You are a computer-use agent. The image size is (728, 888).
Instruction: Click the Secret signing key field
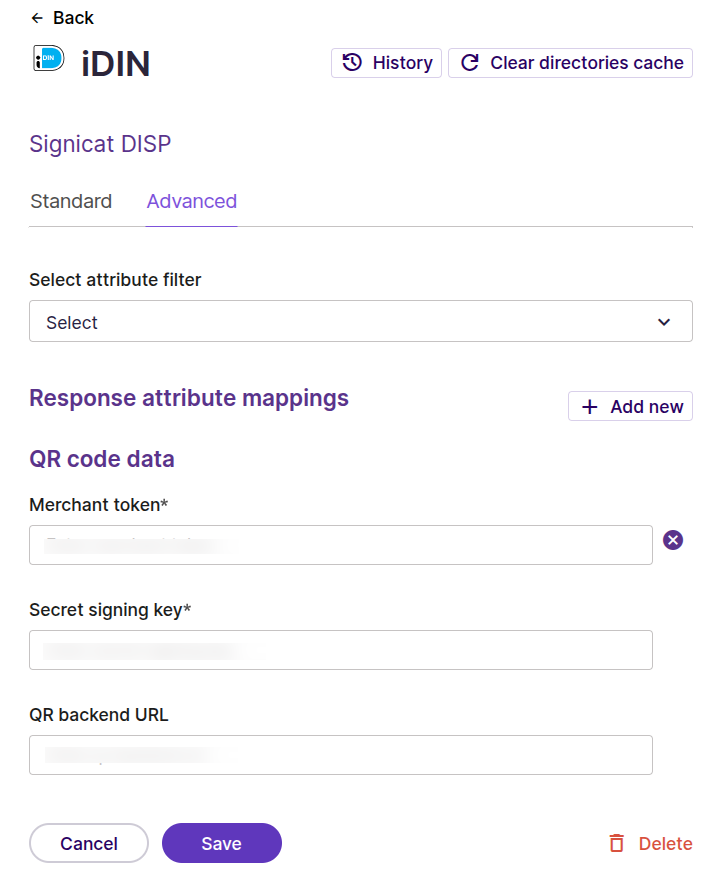tap(340, 650)
